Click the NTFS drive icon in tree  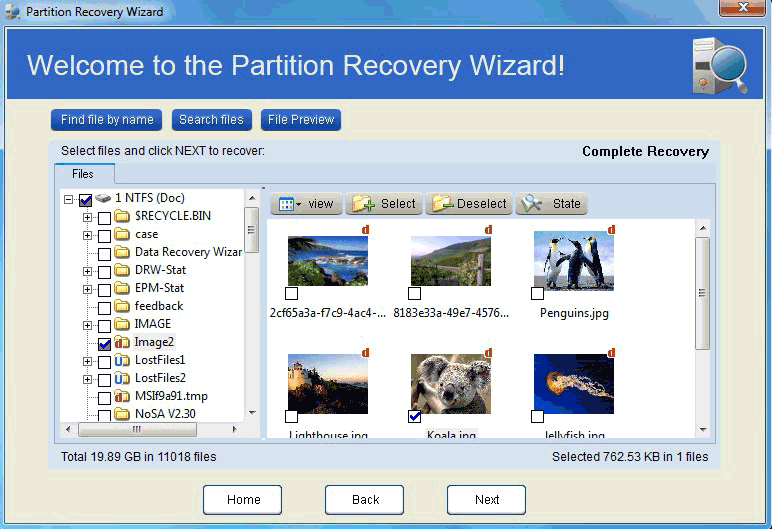pyautogui.click(x=104, y=198)
